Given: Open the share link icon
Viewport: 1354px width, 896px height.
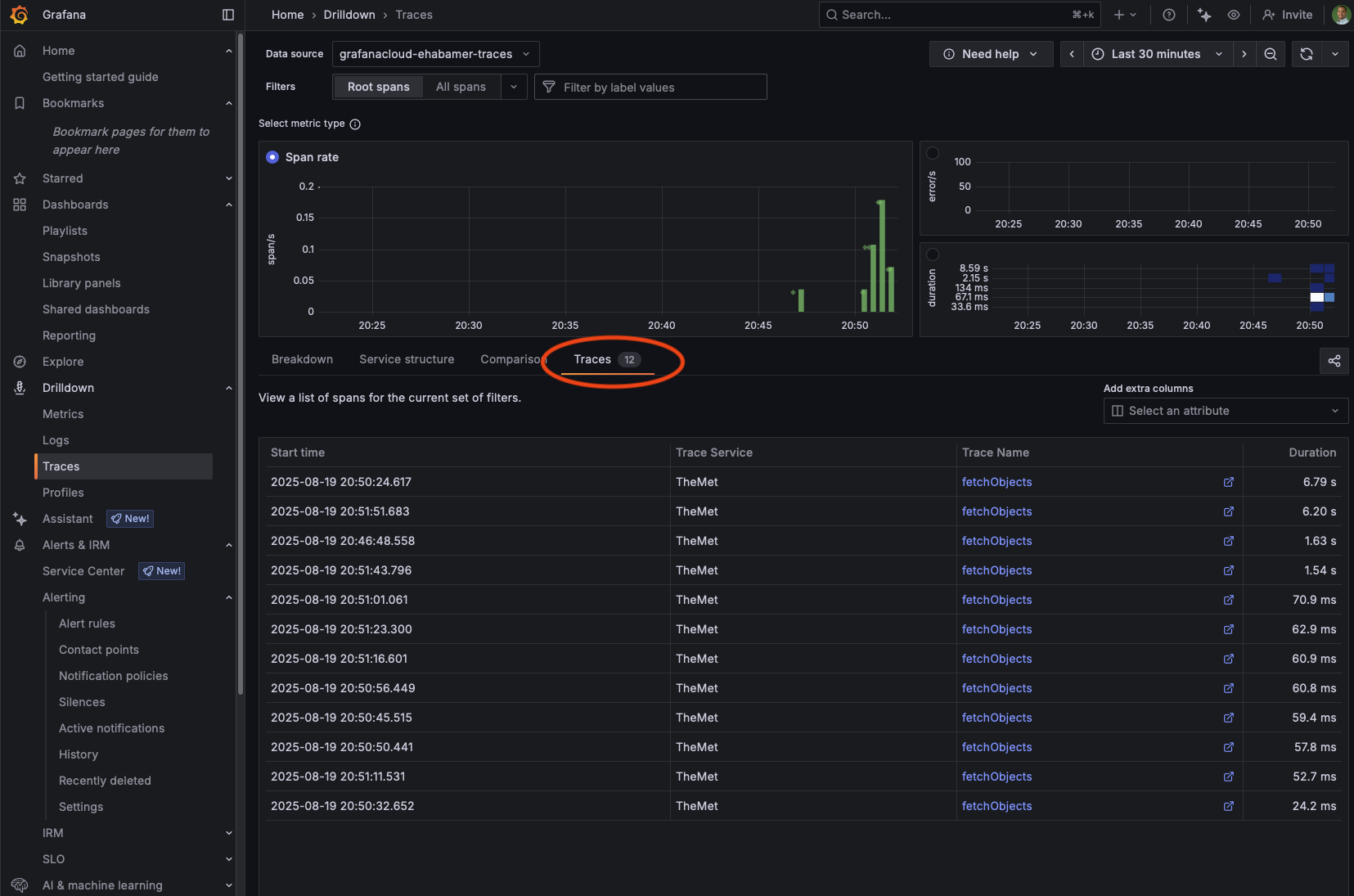Looking at the screenshot, I should (x=1334, y=361).
